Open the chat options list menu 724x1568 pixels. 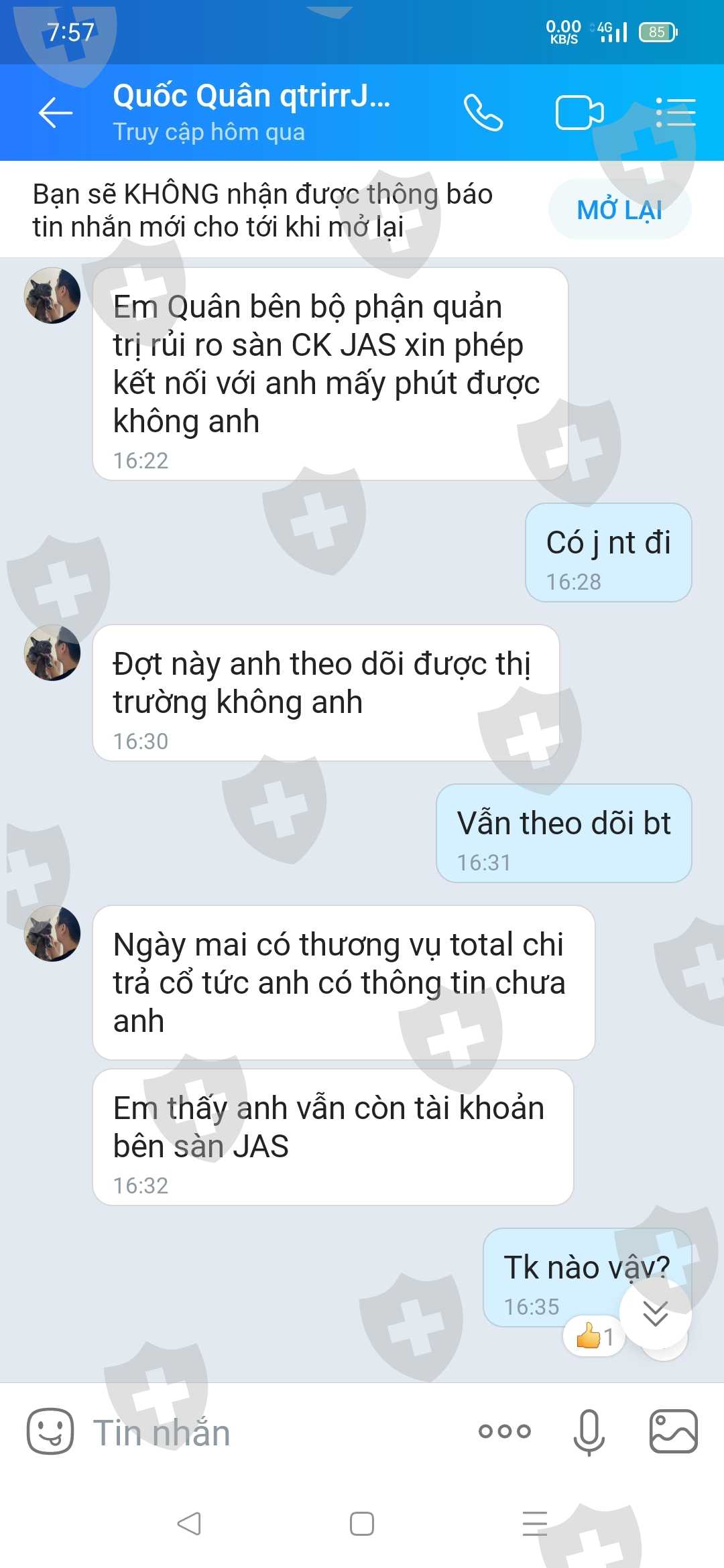click(x=675, y=113)
